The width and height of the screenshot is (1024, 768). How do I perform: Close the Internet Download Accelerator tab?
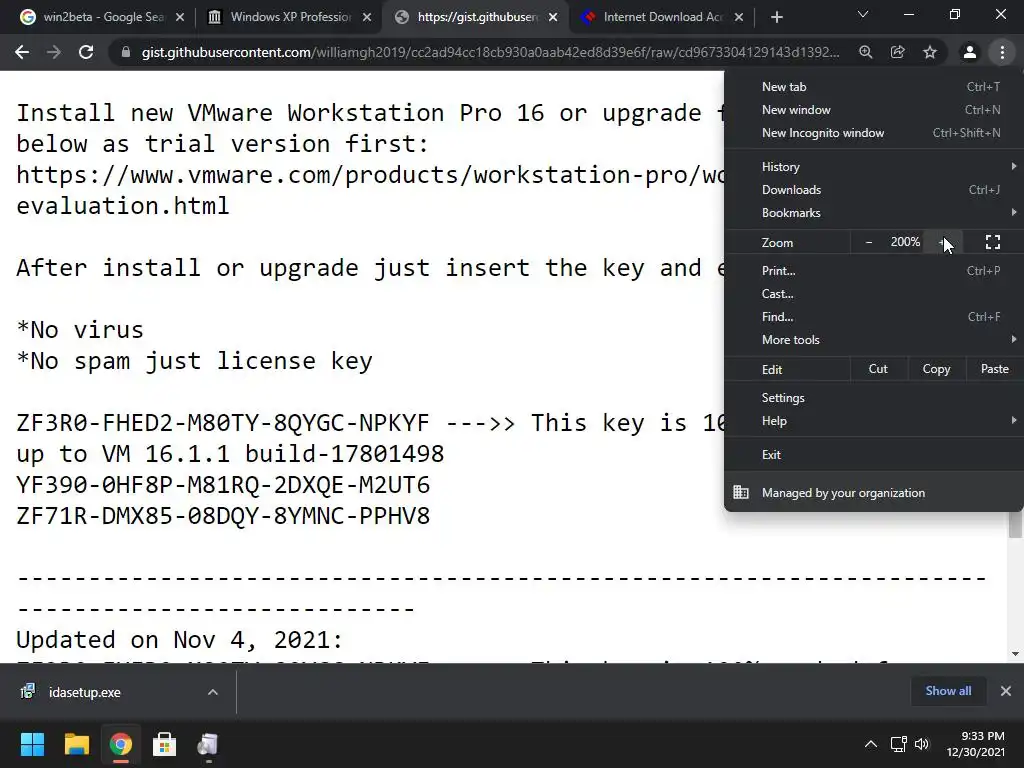click(739, 18)
